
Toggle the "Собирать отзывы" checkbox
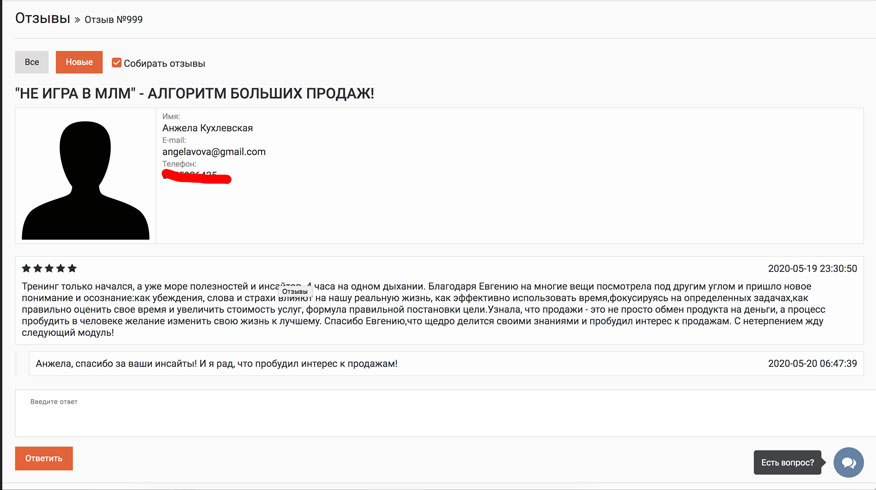point(116,63)
